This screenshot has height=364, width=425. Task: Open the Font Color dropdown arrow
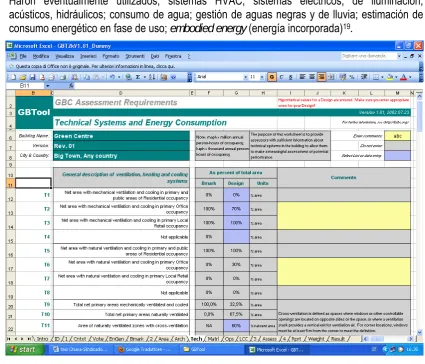(x=410, y=77)
